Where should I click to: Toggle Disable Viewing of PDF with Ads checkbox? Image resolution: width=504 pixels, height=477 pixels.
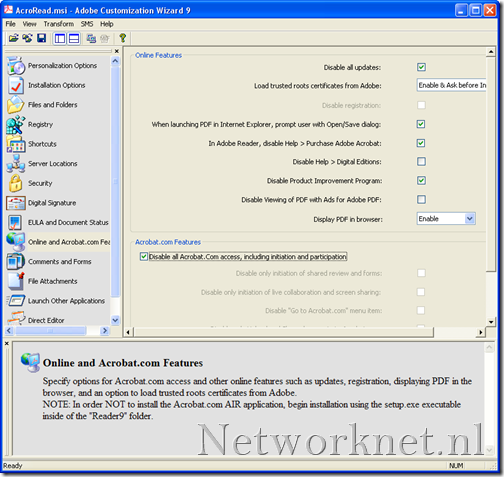421,200
